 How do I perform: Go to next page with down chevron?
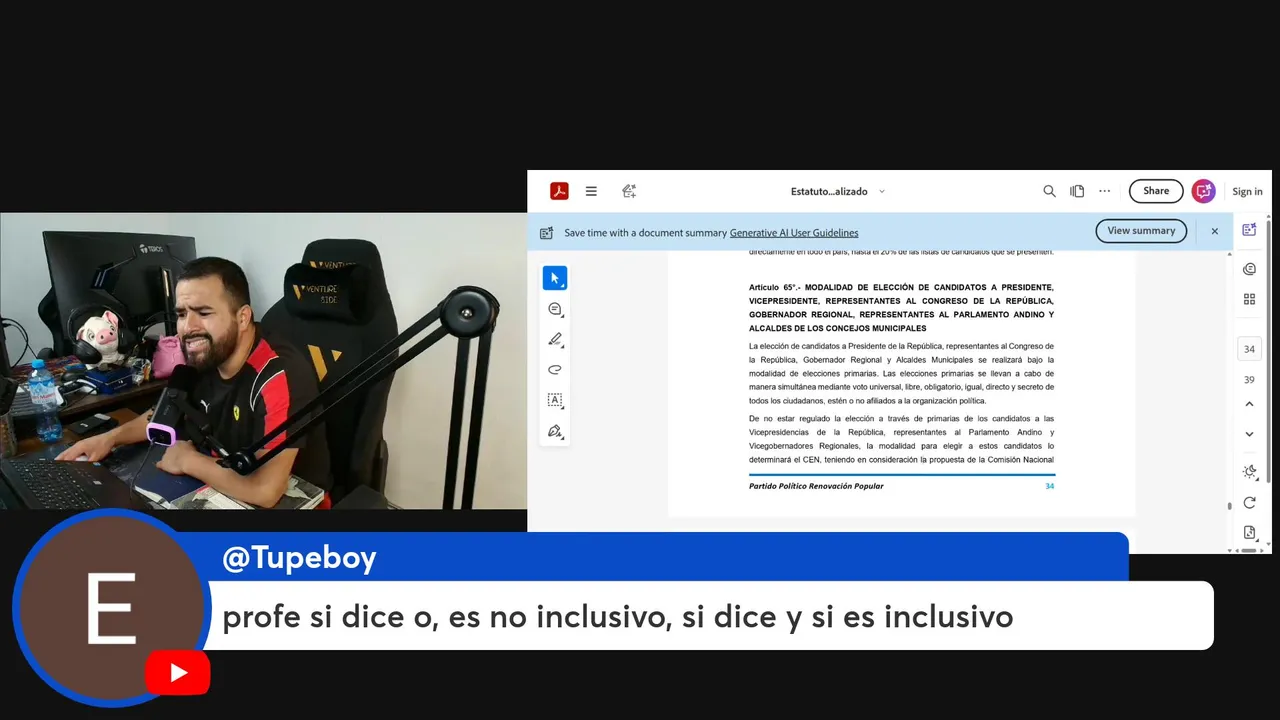(x=1249, y=434)
